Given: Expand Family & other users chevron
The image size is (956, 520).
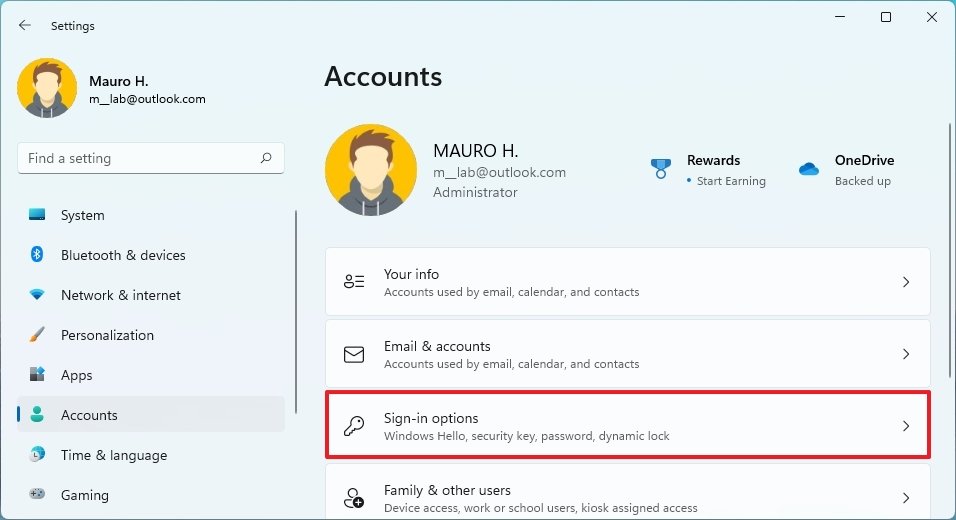Looking at the screenshot, I should coord(906,498).
